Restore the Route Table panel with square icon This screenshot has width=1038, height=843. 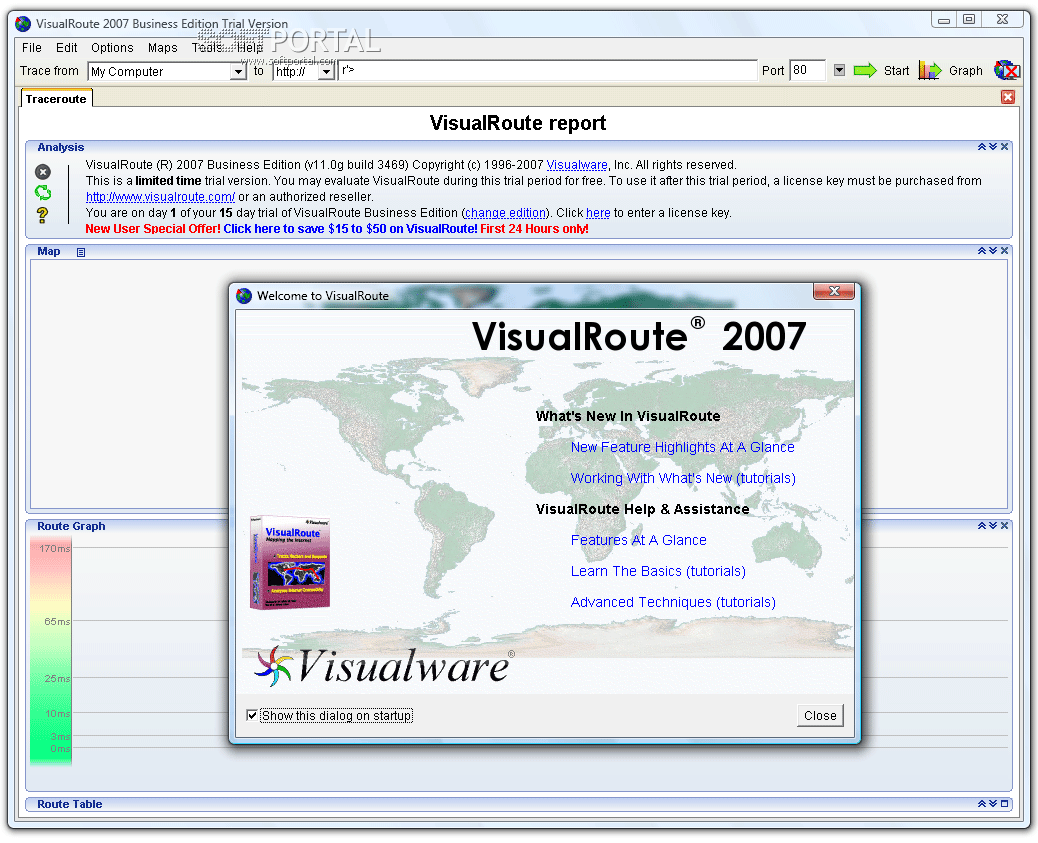(x=1004, y=804)
